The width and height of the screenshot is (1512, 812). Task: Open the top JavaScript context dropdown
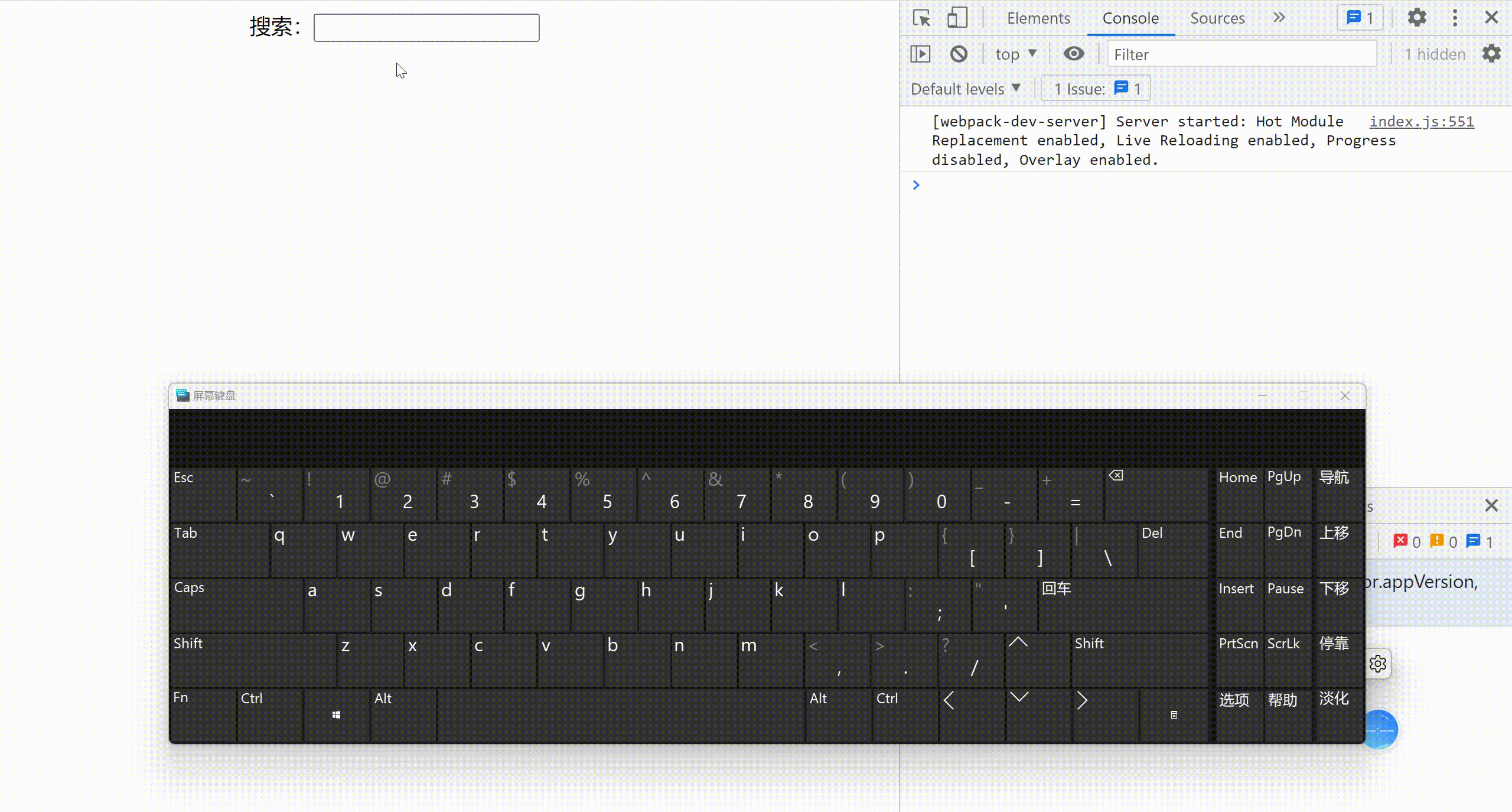pos(1015,54)
